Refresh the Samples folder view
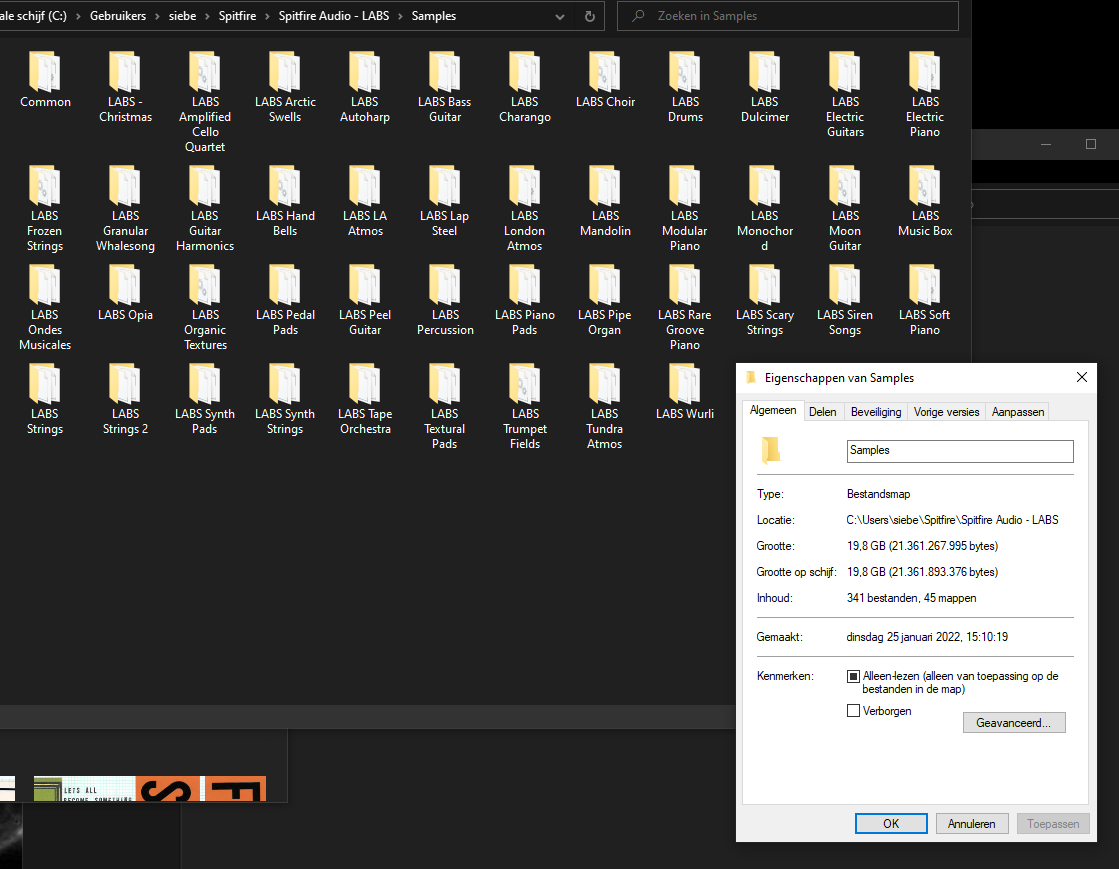1119x869 pixels. [589, 16]
